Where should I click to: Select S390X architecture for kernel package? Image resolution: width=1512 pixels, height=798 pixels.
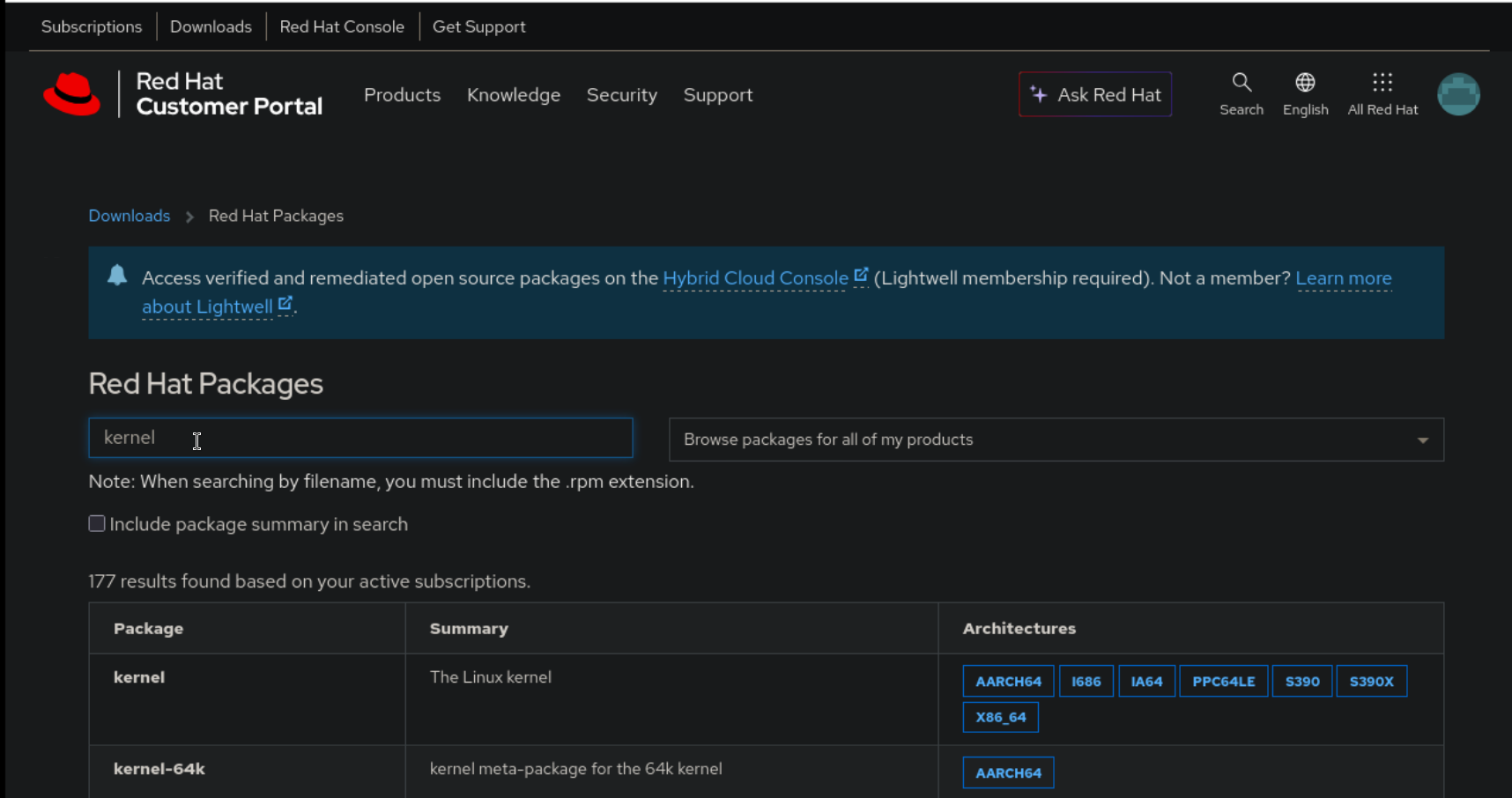click(1371, 681)
